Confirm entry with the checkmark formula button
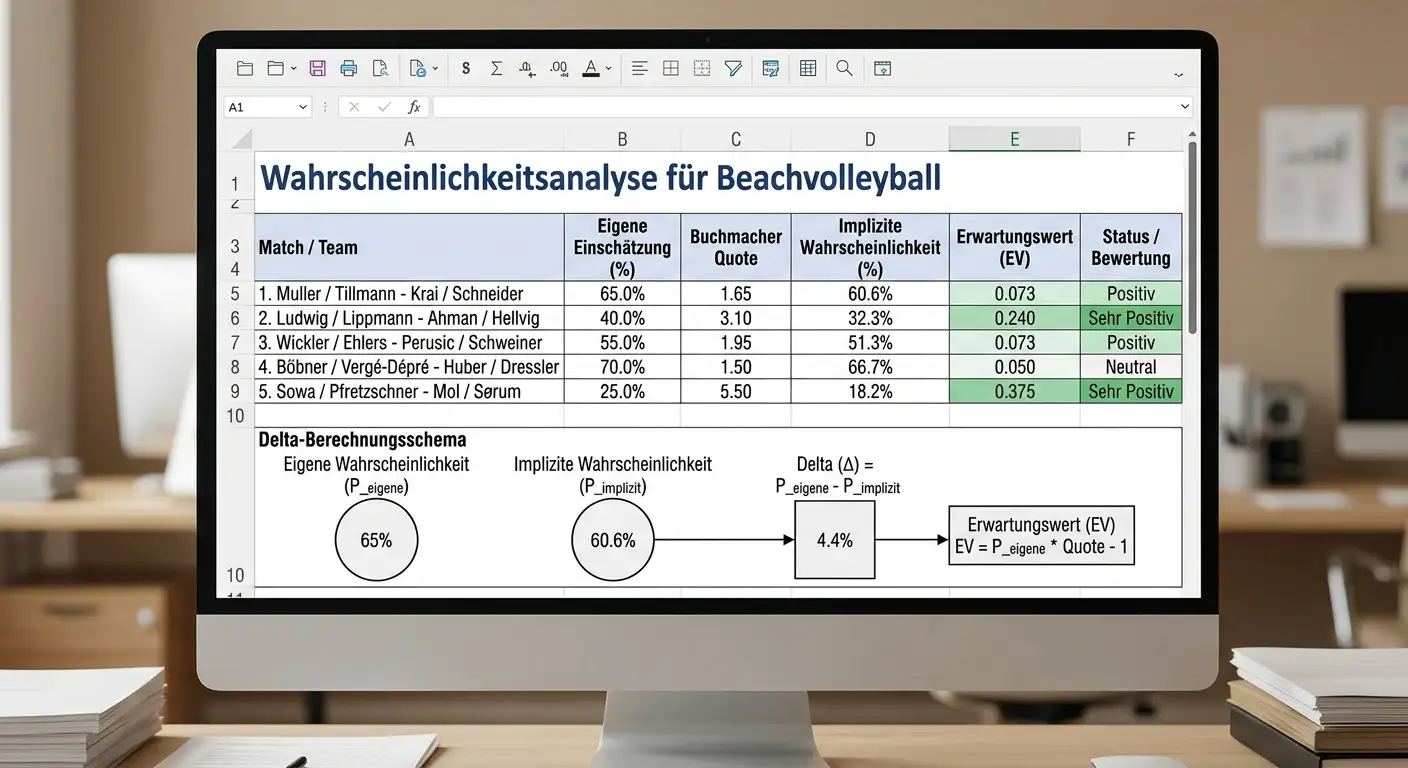 pos(384,107)
